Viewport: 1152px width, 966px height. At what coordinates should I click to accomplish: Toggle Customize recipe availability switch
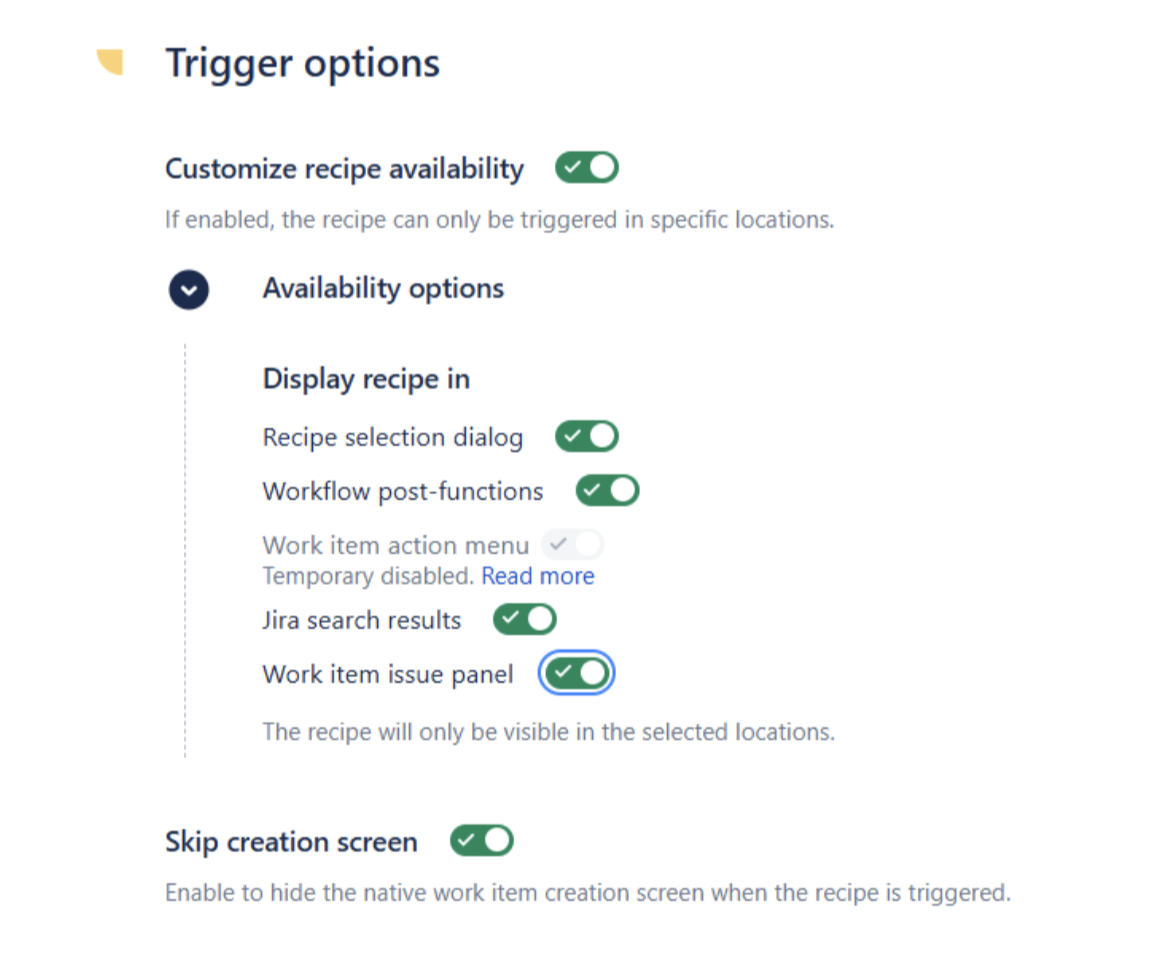pyautogui.click(x=587, y=168)
